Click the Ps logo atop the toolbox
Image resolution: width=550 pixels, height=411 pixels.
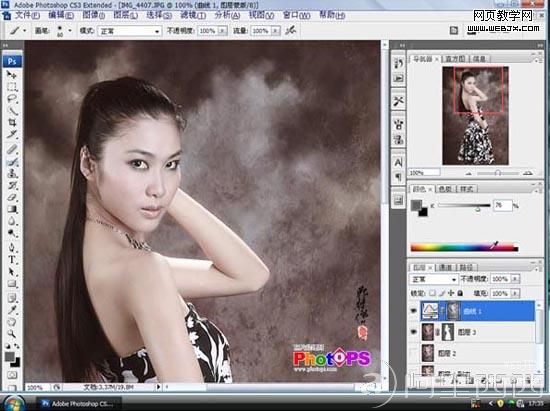point(12,61)
